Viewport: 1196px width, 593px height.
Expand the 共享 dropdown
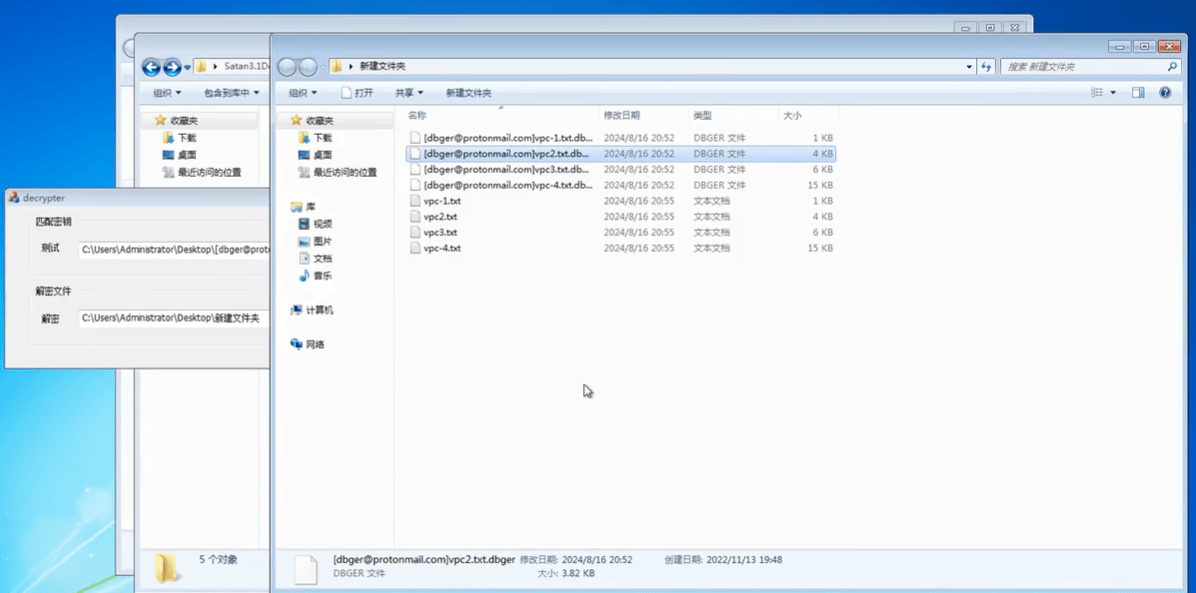tap(409, 92)
